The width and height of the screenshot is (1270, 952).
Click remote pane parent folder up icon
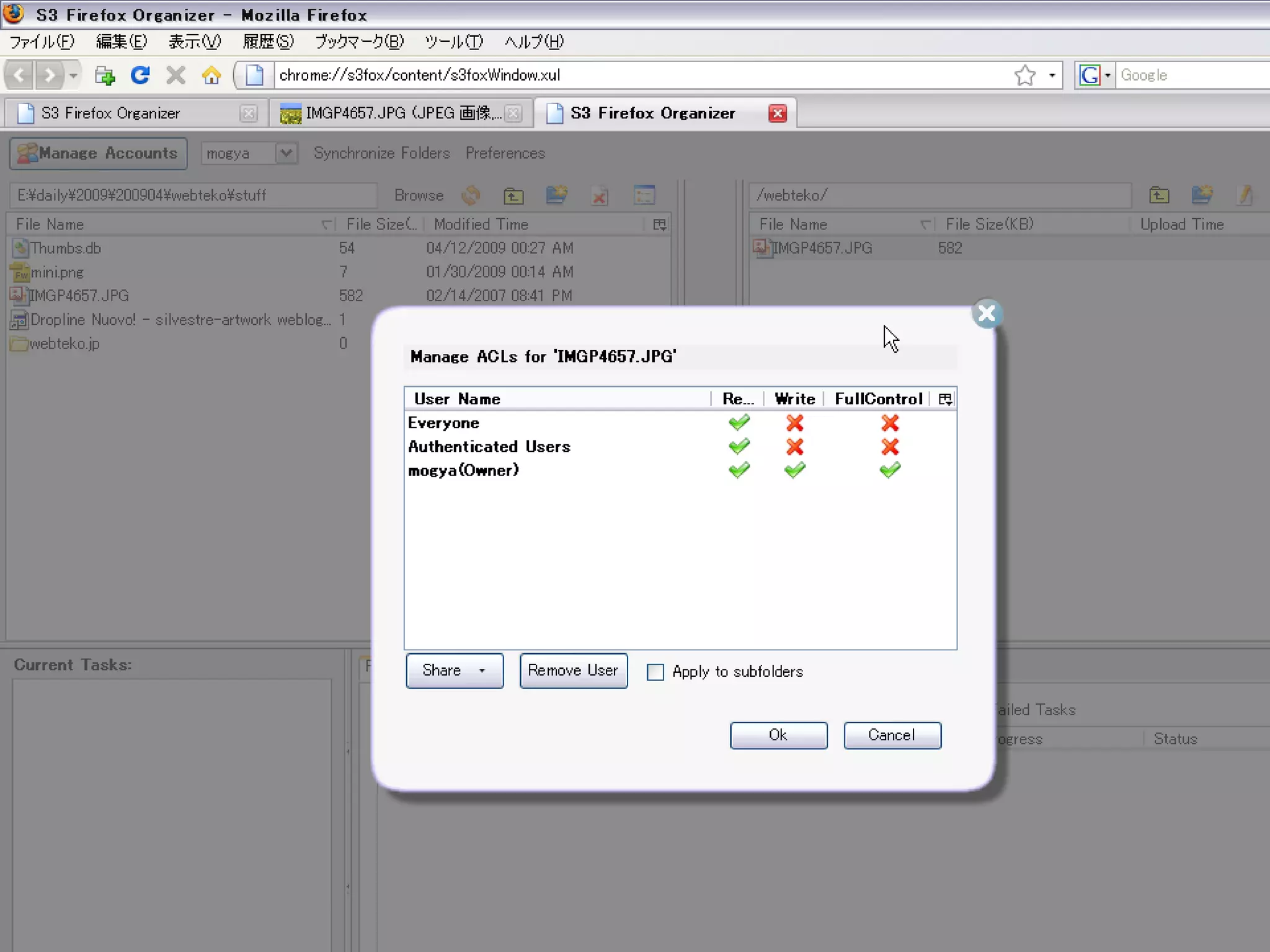[x=1159, y=196]
